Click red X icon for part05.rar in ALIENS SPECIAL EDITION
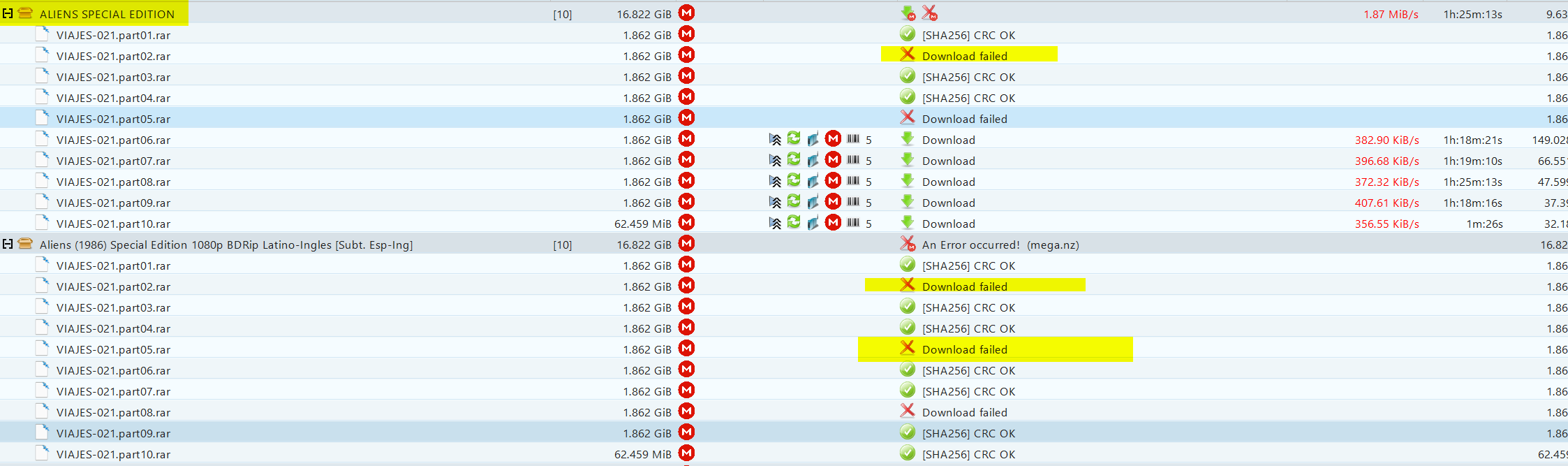Viewport: 1568px width, 466px height. coord(908,117)
